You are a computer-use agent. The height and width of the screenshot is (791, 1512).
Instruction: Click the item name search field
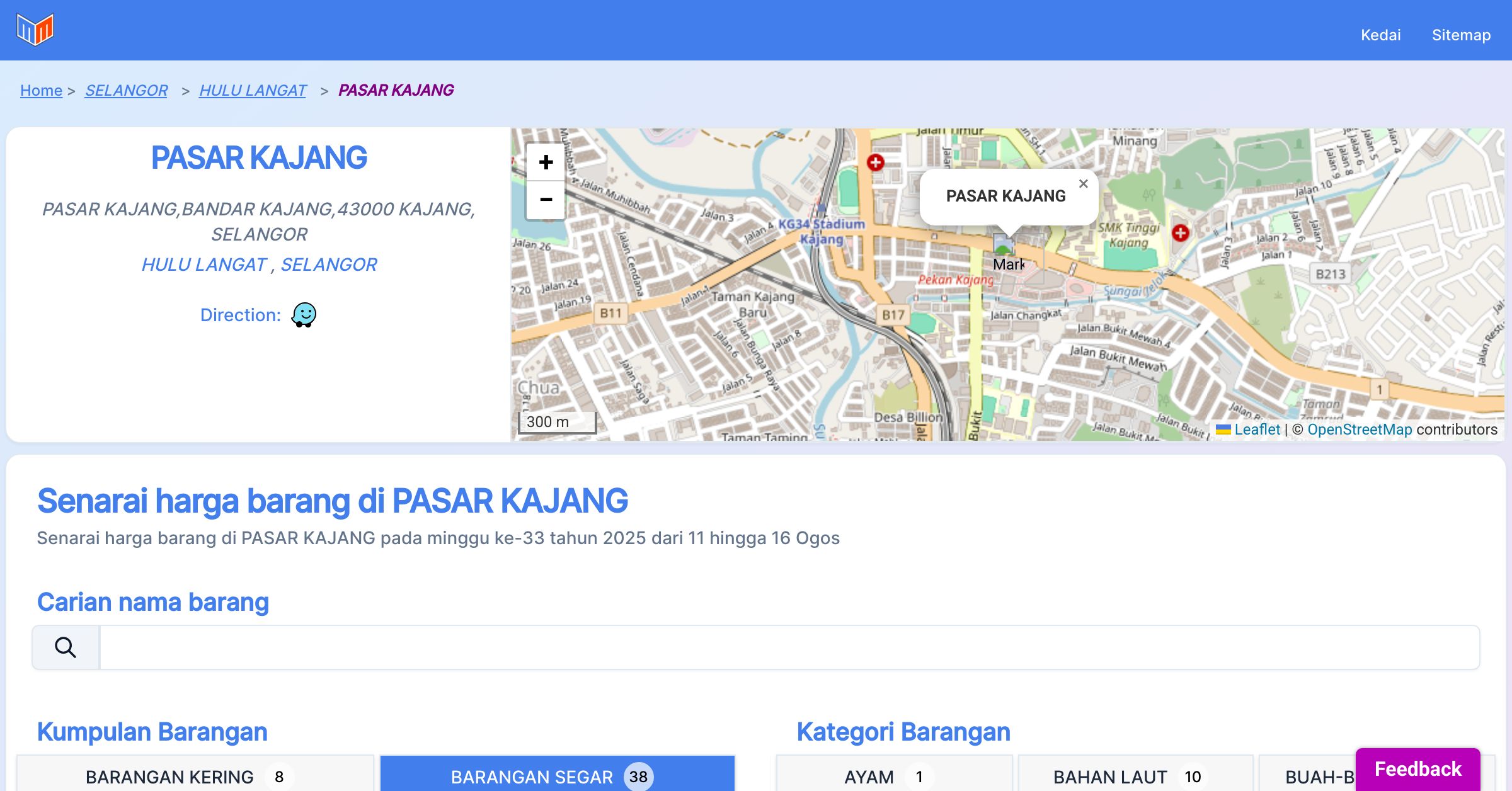pos(789,647)
